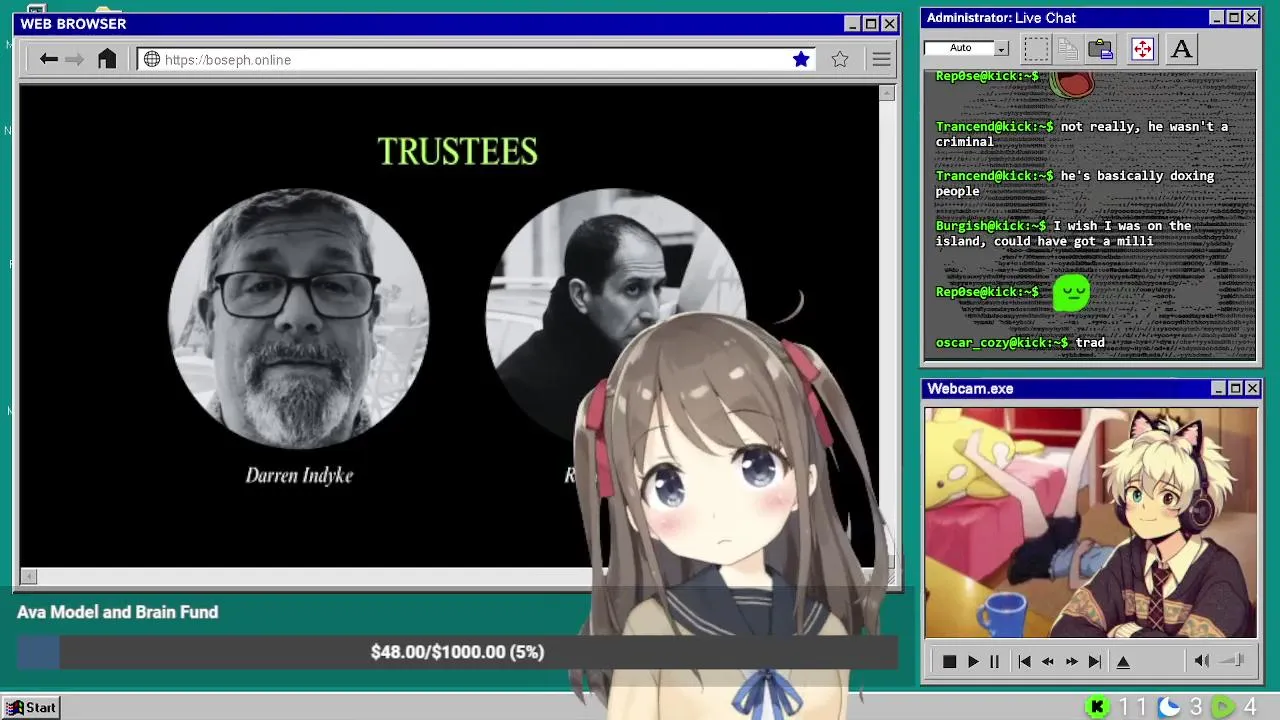
Task: Click oscar_cozy's 'trad' chat message
Action: coord(1020,342)
